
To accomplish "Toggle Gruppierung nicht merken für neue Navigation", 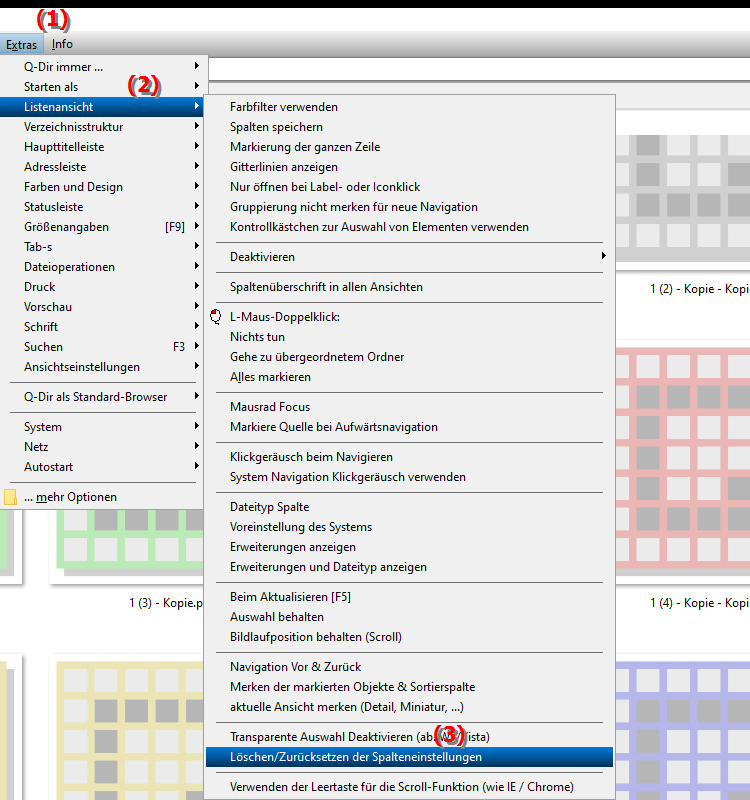I will (409, 207).
